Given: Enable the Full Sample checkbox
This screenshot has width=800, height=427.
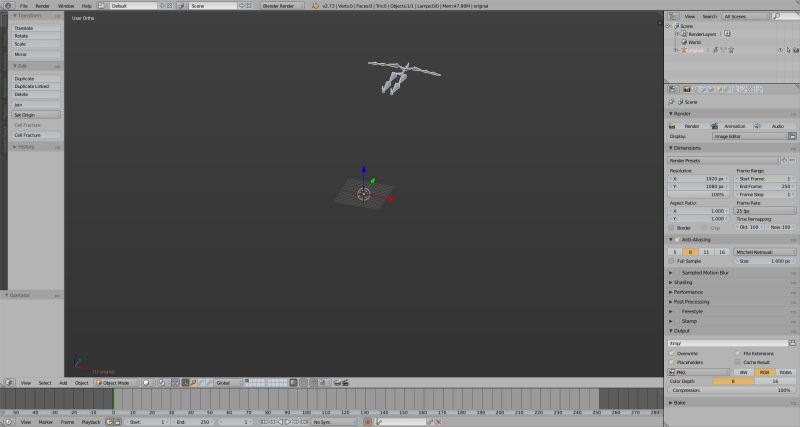Looking at the screenshot, I should click(672, 261).
